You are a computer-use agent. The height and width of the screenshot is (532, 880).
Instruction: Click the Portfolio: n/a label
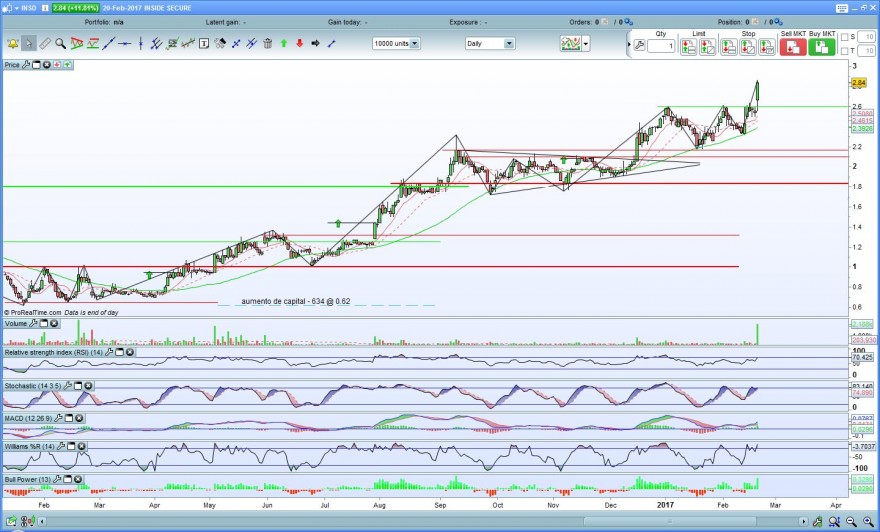pyautogui.click(x=104, y=22)
